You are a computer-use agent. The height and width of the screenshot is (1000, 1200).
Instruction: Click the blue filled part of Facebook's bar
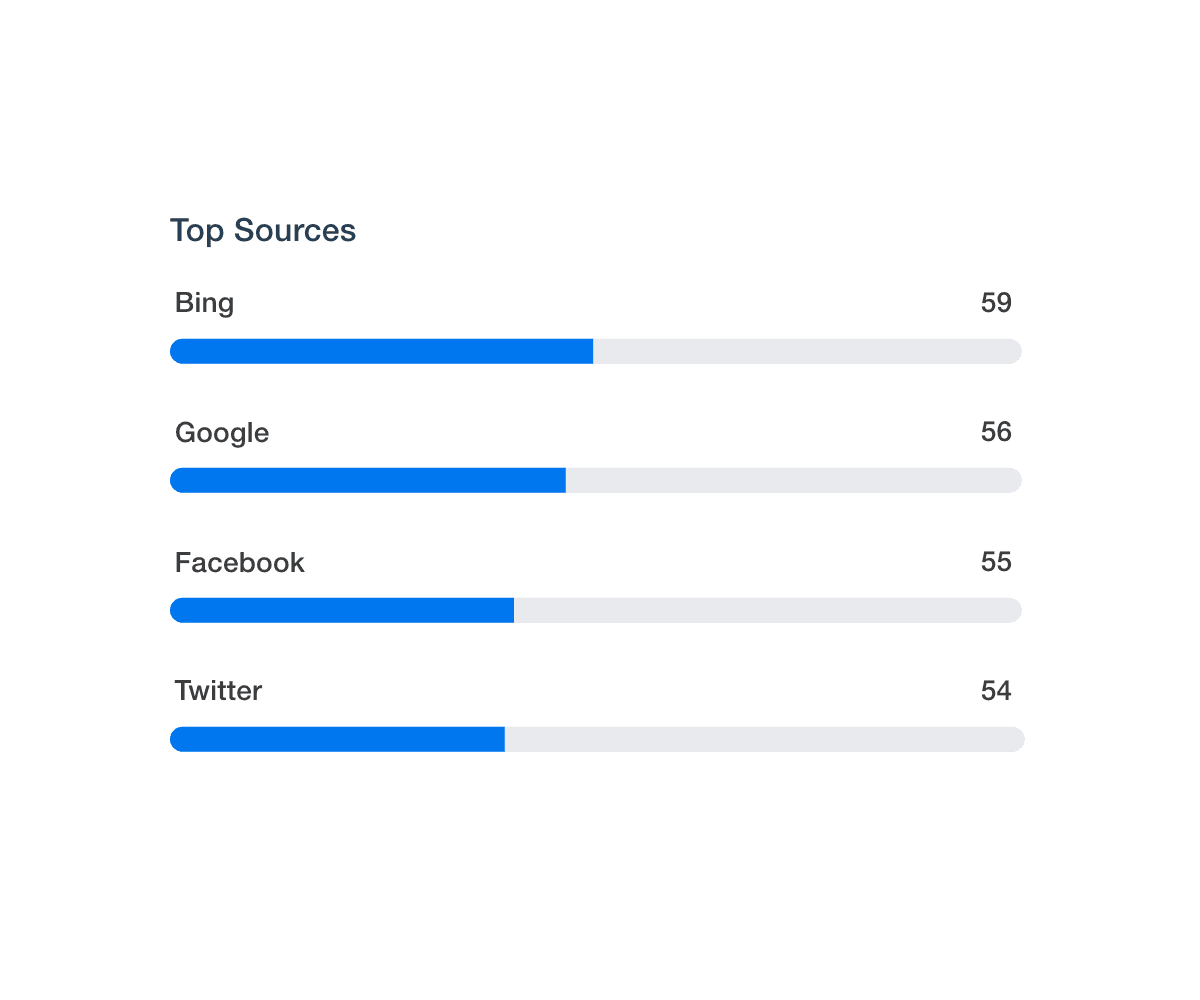tap(342, 610)
